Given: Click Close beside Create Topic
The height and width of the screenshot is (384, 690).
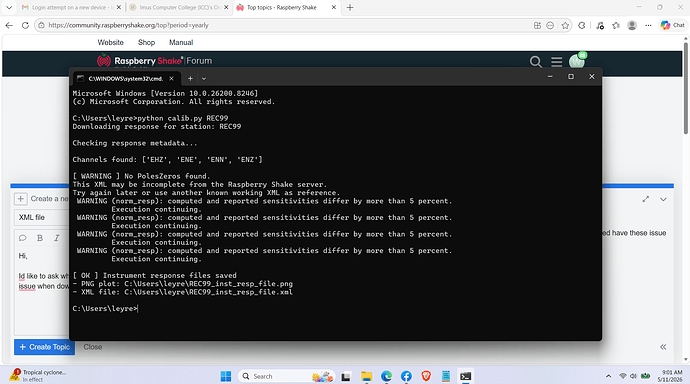Looking at the screenshot, I should pos(92,347).
